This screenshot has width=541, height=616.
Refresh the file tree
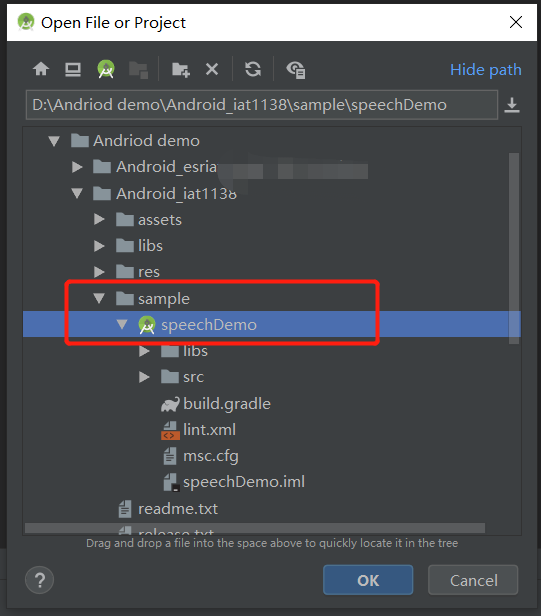point(253,69)
